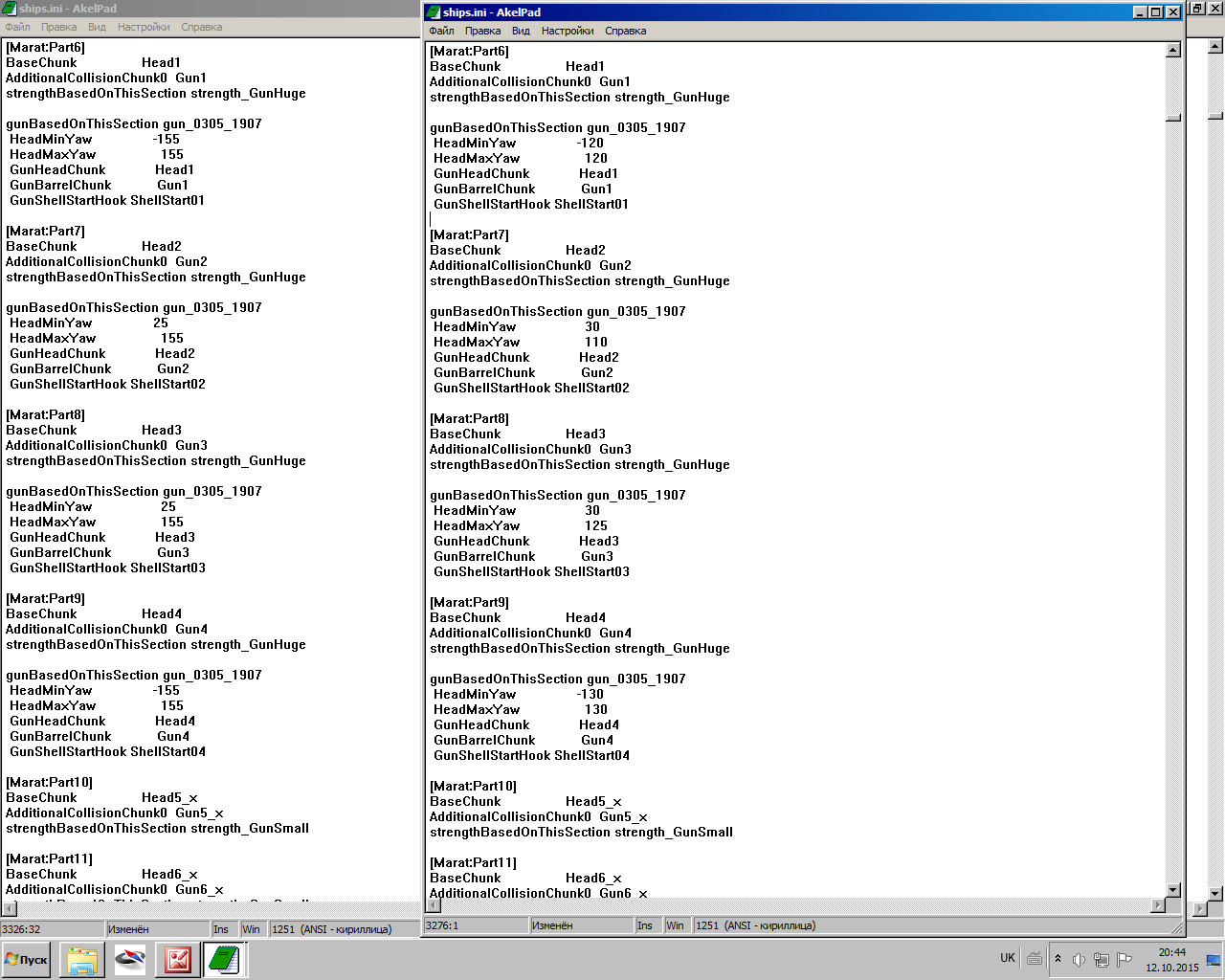Click HeadMaxYaw 110 line in front window
Screen dimensions: 1225x980
point(521,342)
